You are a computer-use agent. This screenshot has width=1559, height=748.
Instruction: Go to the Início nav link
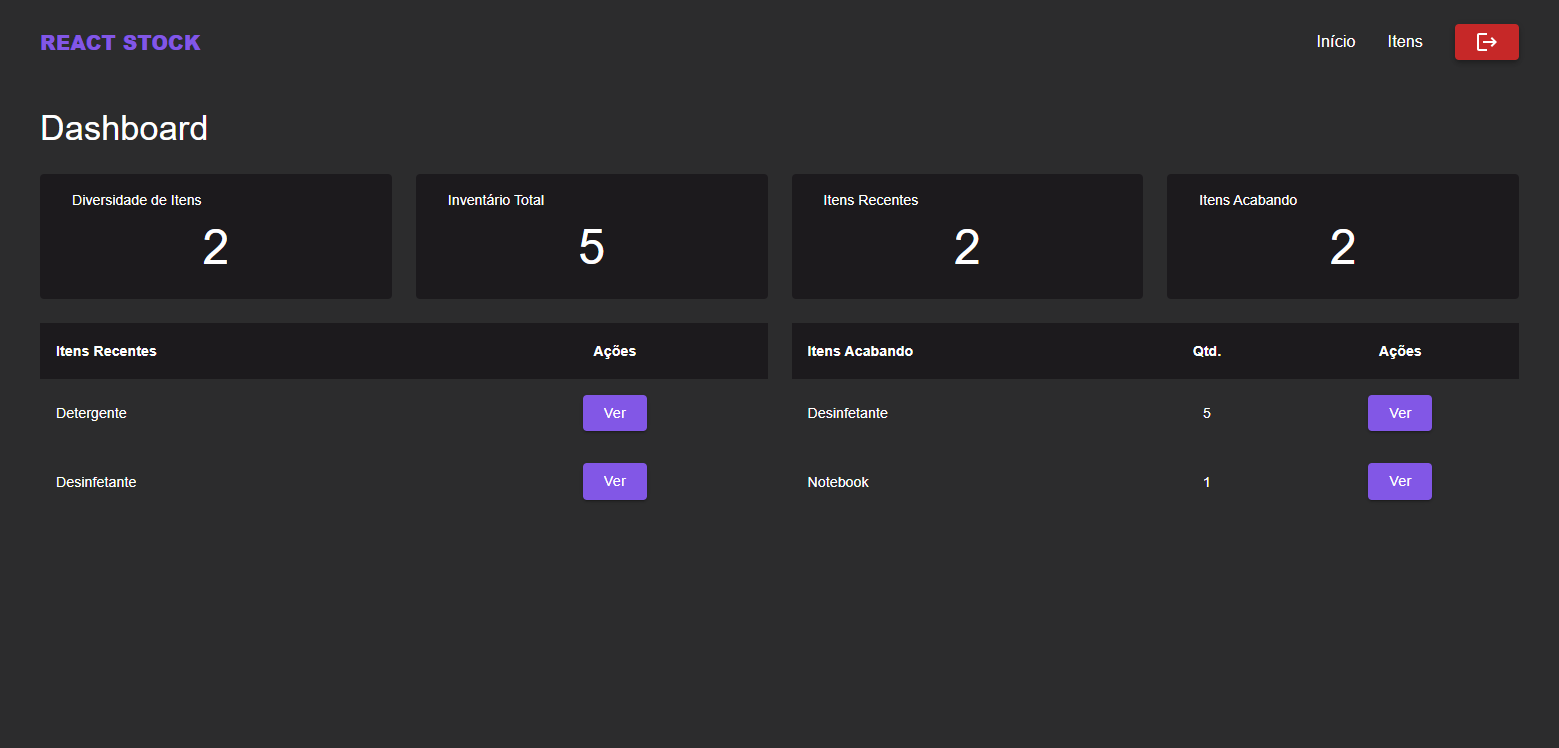(x=1335, y=42)
